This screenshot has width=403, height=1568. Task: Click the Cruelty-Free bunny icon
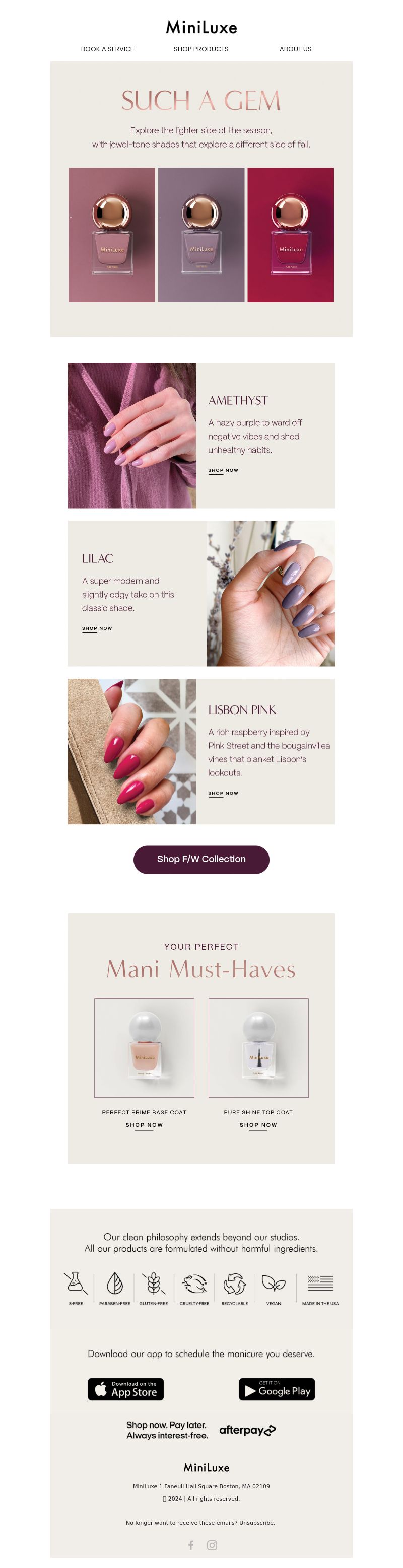pos(194,1282)
